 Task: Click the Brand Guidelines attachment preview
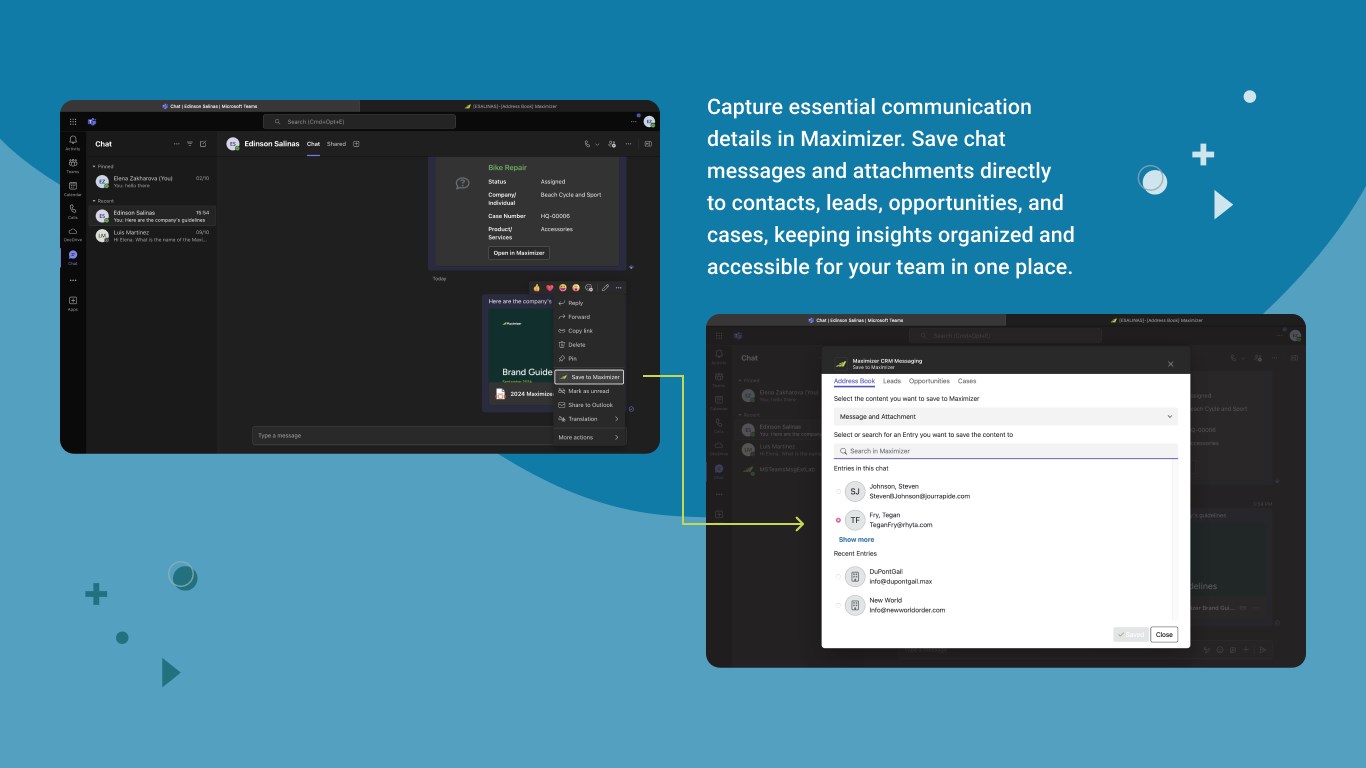pyautogui.click(x=520, y=345)
